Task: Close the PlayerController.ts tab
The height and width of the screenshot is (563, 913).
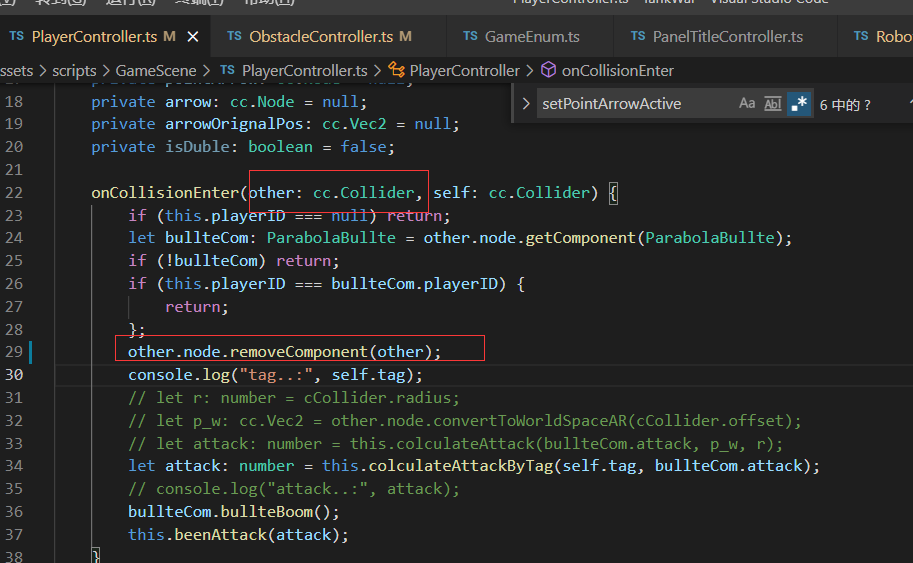Action: (193, 37)
